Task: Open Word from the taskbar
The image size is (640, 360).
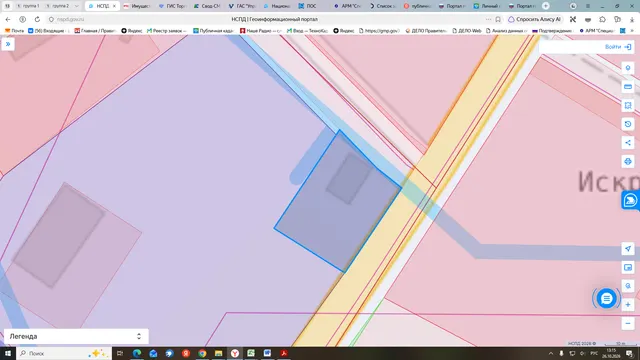Action: coord(267,353)
